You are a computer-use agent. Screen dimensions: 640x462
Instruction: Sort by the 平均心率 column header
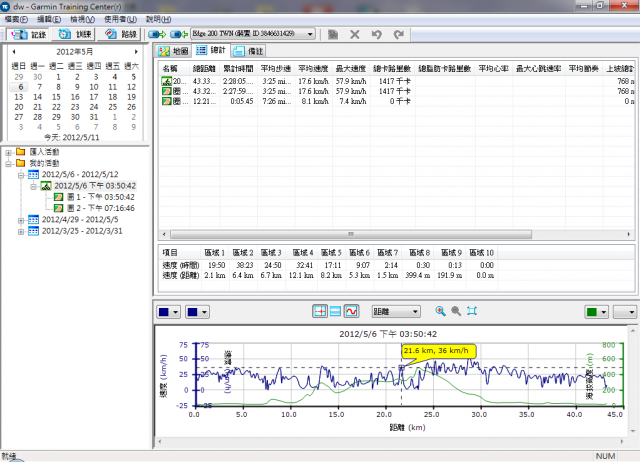493,69
